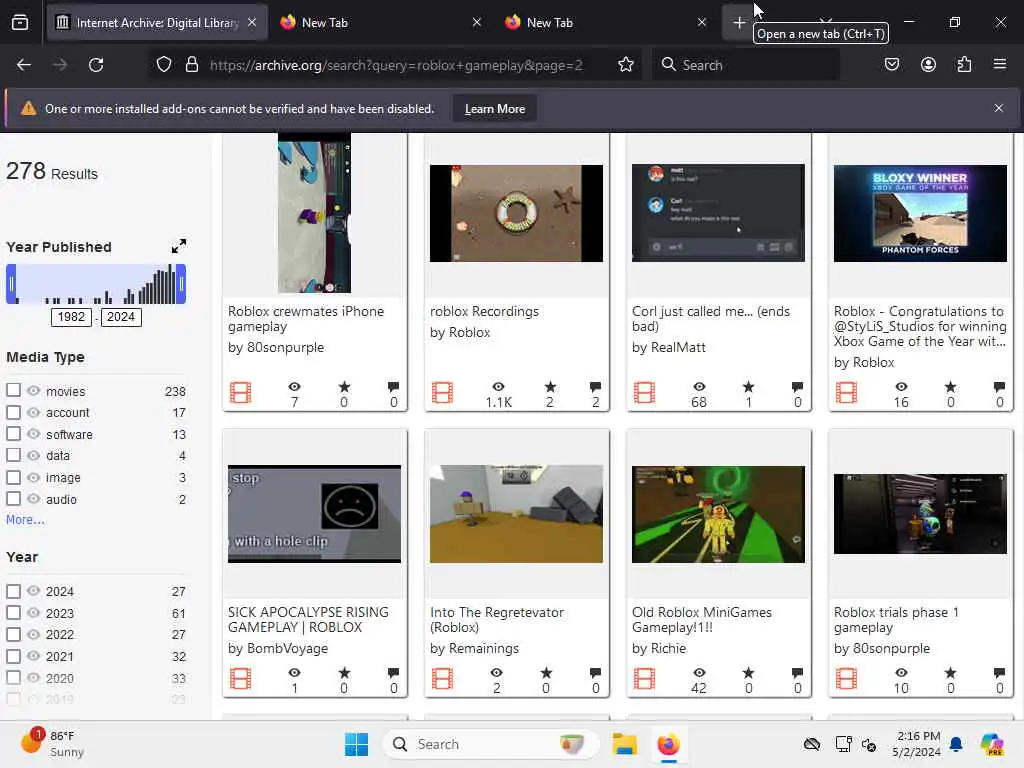The width and height of the screenshot is (1024, 768).
Task: Open the Firefox tracking protection shield
Action: click(x=164, y=65)
